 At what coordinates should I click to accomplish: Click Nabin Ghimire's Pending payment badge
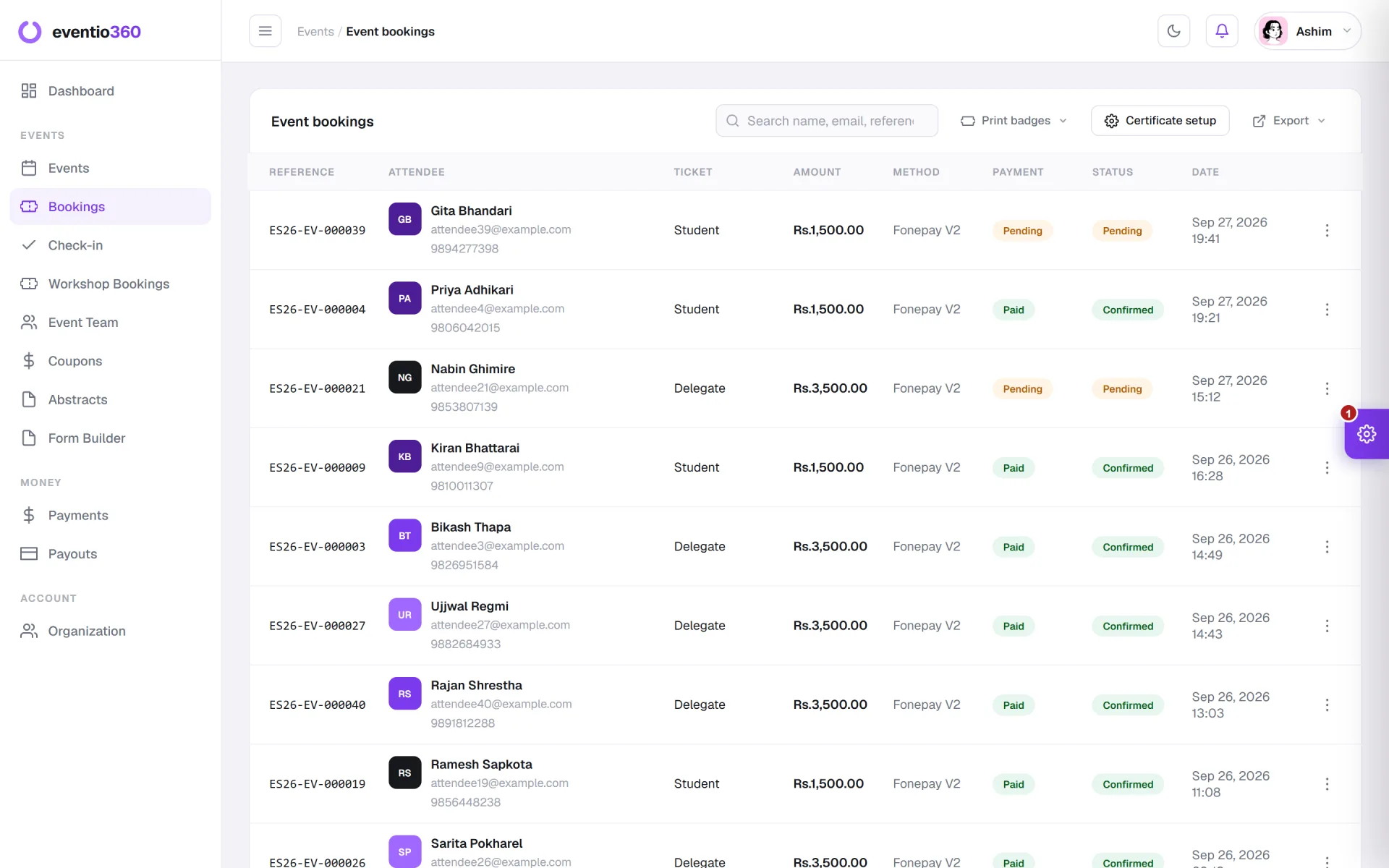click(x=1022, y=389)
